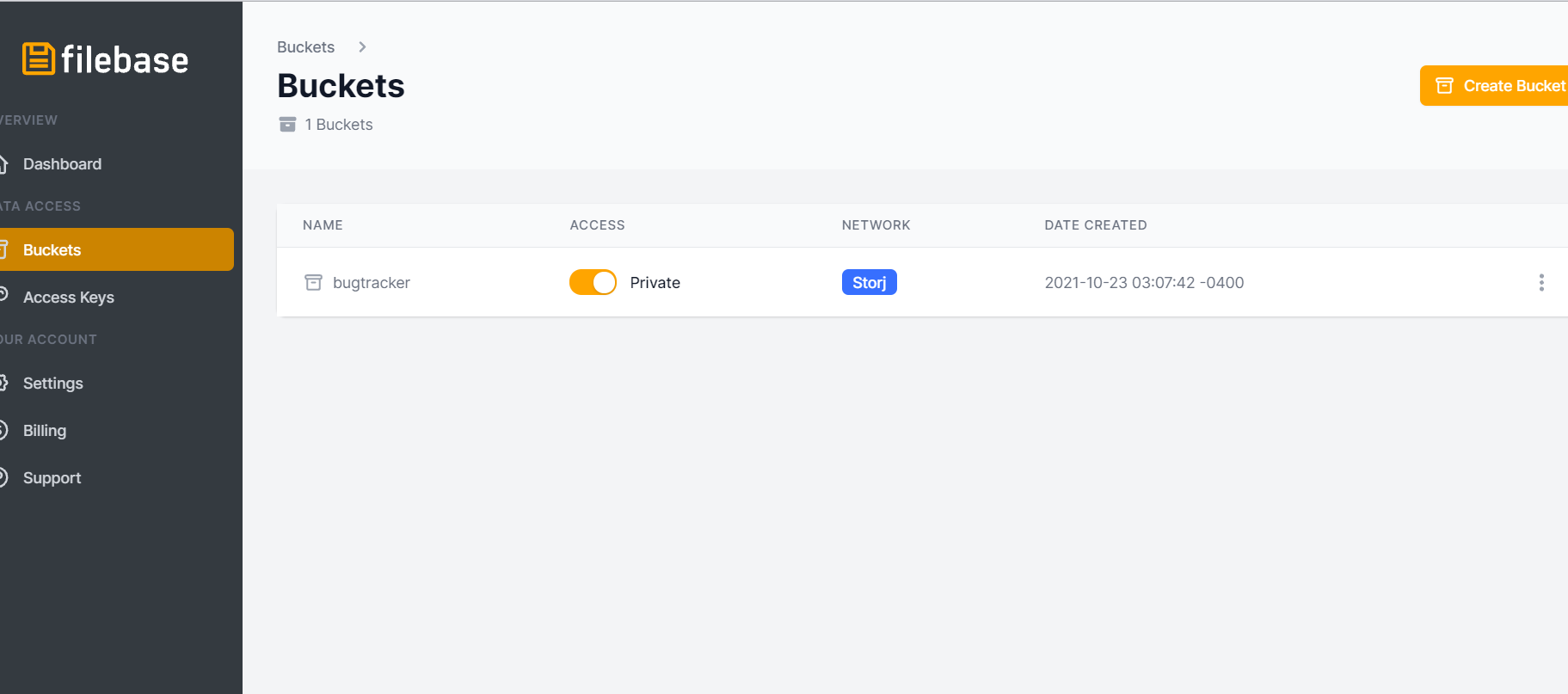Click the ACCESS column header

click(597, 225)
